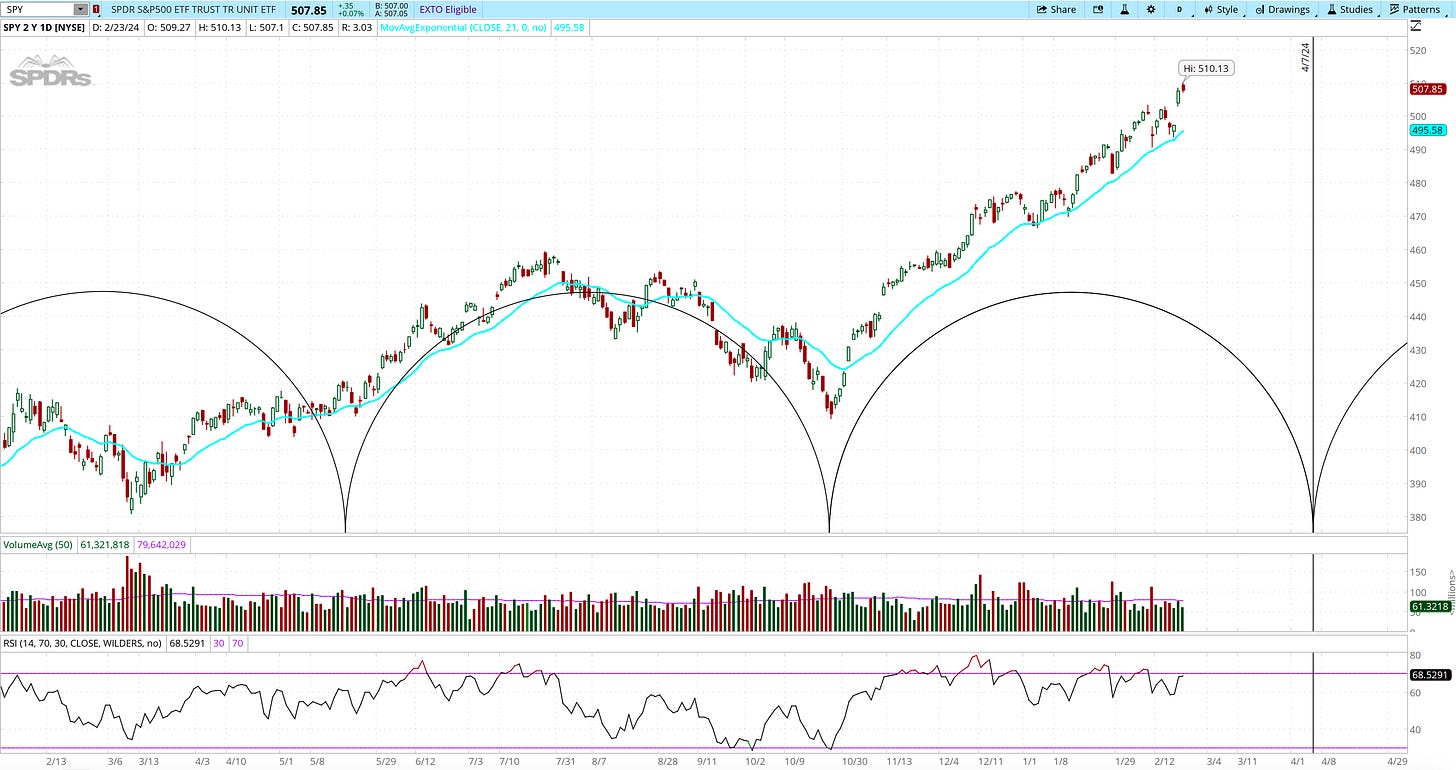This screenshot has height=770, width=1456.
Task: Open chart settings gear icon
Action: point(1151,9)
